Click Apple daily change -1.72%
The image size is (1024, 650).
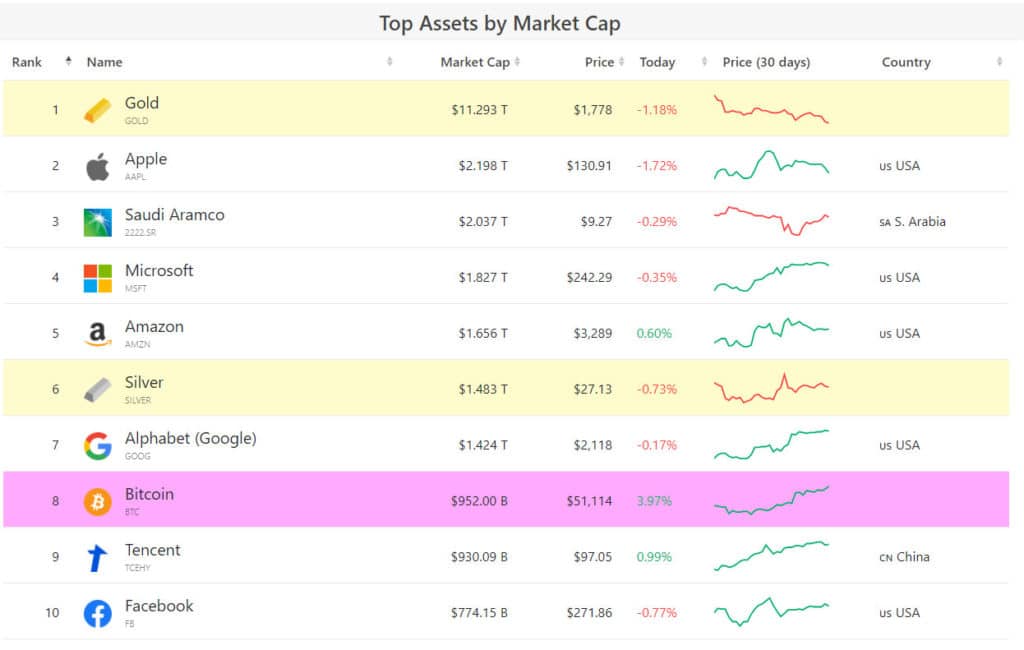click(x=657, y=166)
